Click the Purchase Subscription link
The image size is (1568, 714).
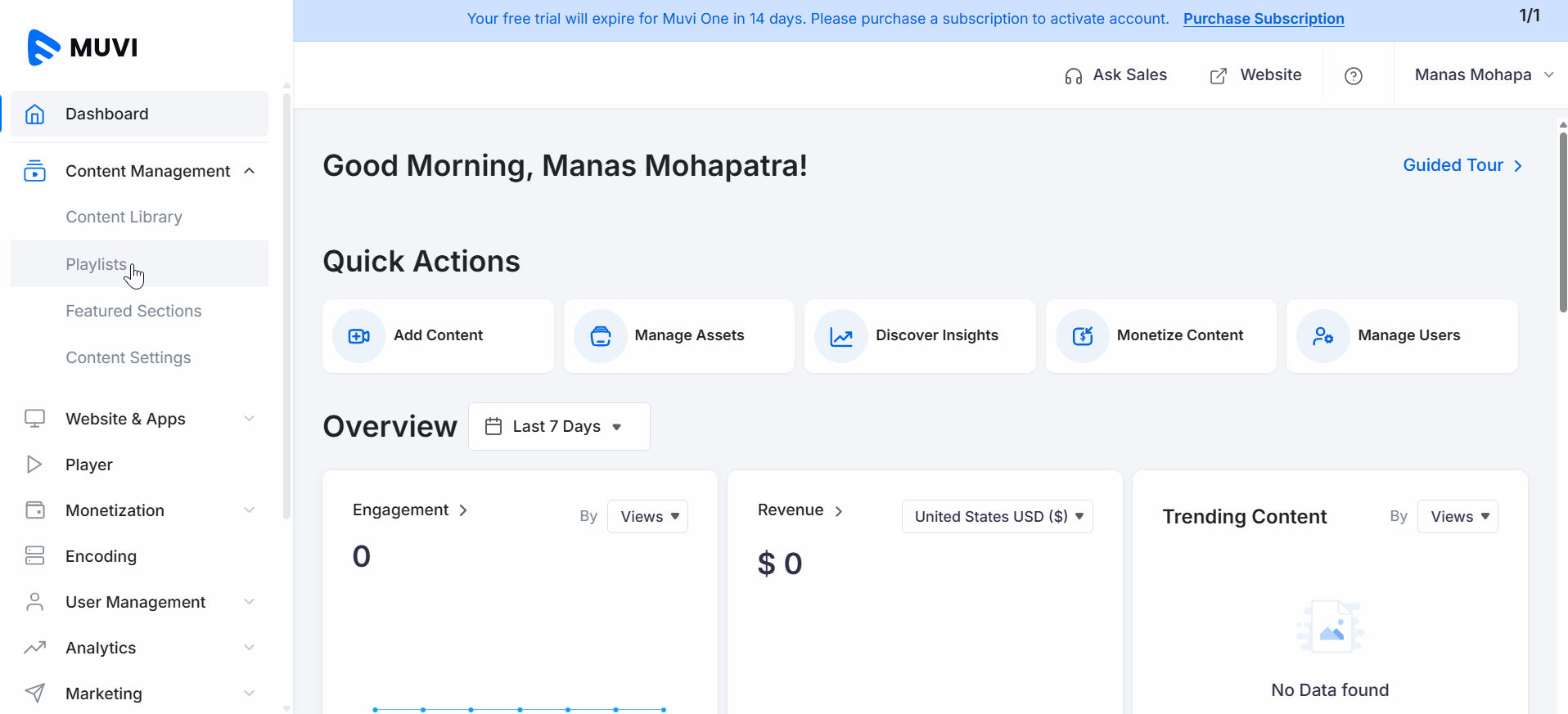(x=1263, y=19)
